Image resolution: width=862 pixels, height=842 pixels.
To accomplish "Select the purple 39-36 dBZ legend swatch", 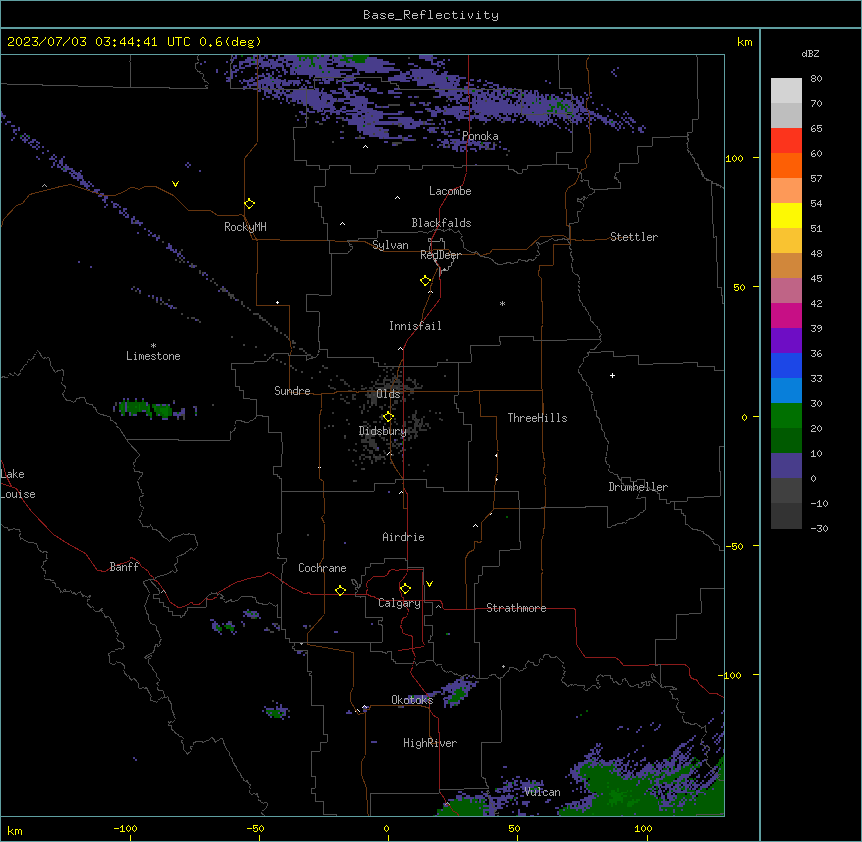I will tap(786, 341).
